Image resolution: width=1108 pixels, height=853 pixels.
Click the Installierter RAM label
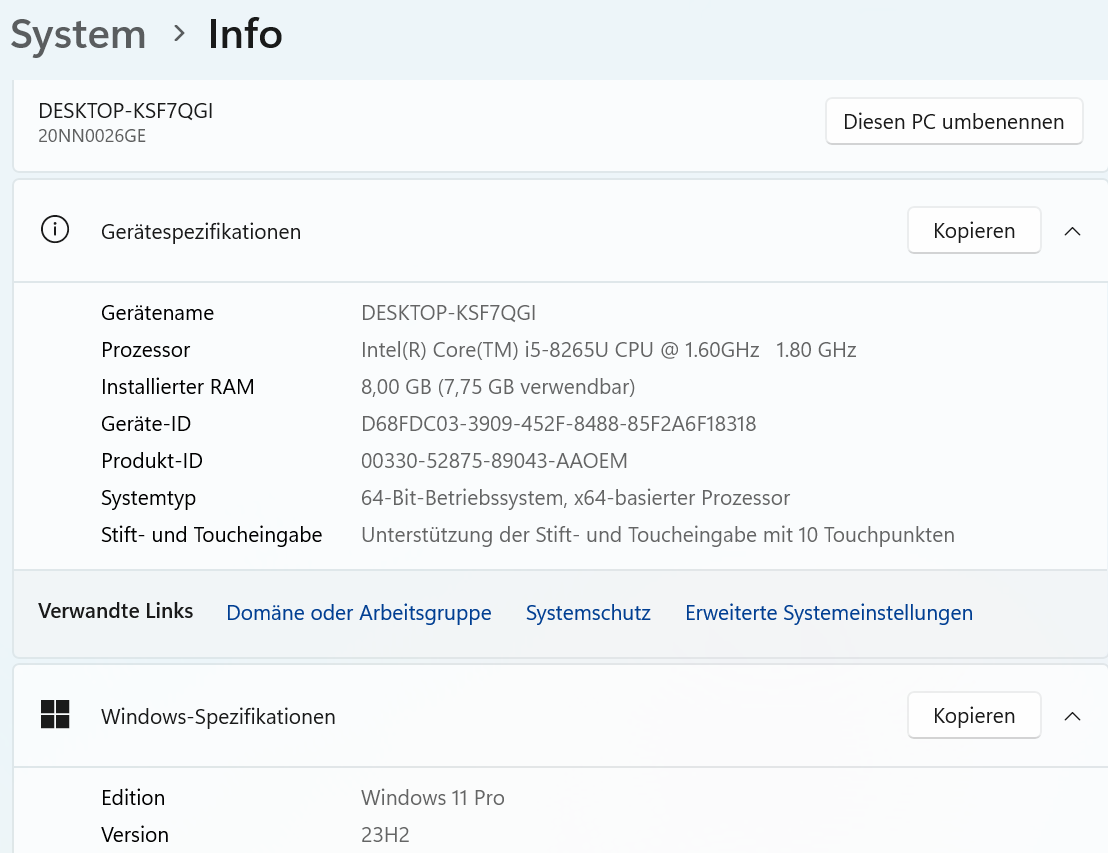[177, 387]
